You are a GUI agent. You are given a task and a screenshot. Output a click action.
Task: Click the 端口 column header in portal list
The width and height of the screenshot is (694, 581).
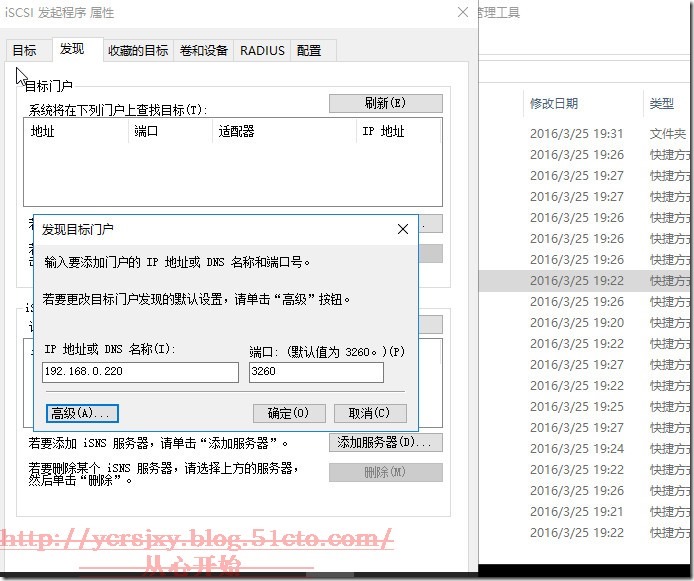click(x=170, y=131)
